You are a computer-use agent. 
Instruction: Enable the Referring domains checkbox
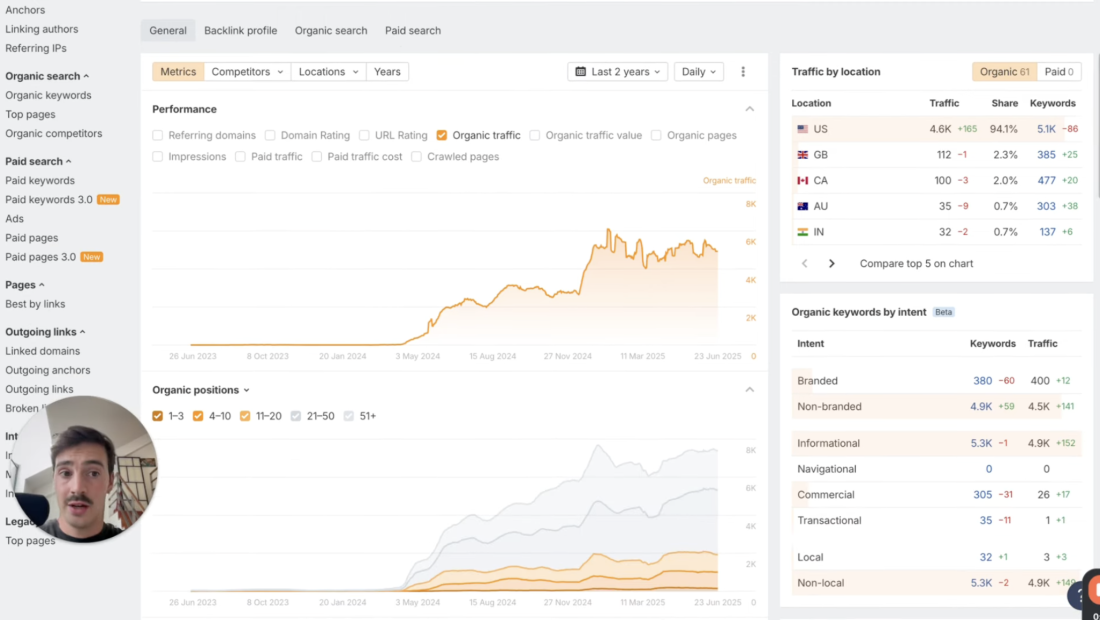coord(157,135)
